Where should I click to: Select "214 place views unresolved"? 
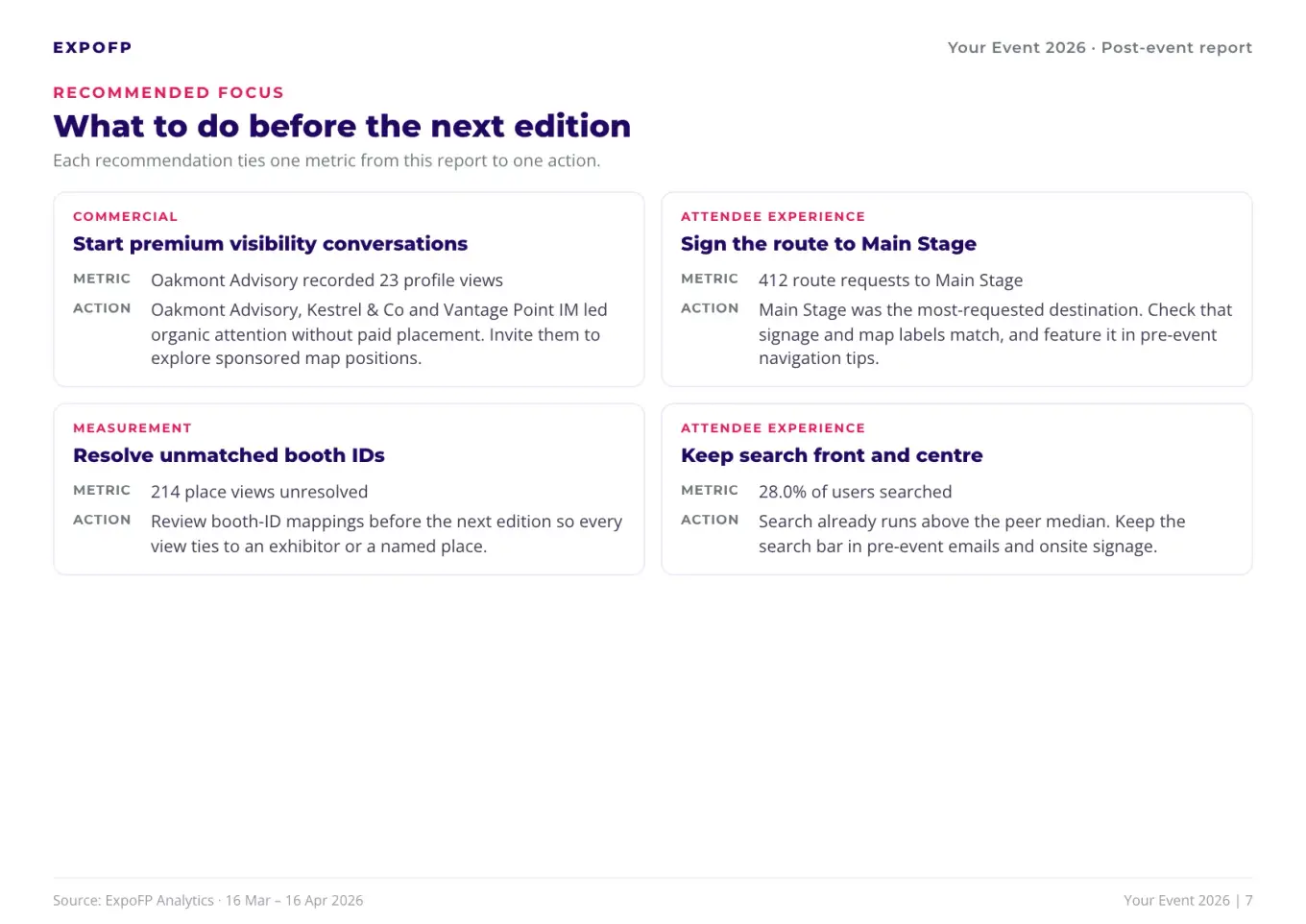coord(259,492)
